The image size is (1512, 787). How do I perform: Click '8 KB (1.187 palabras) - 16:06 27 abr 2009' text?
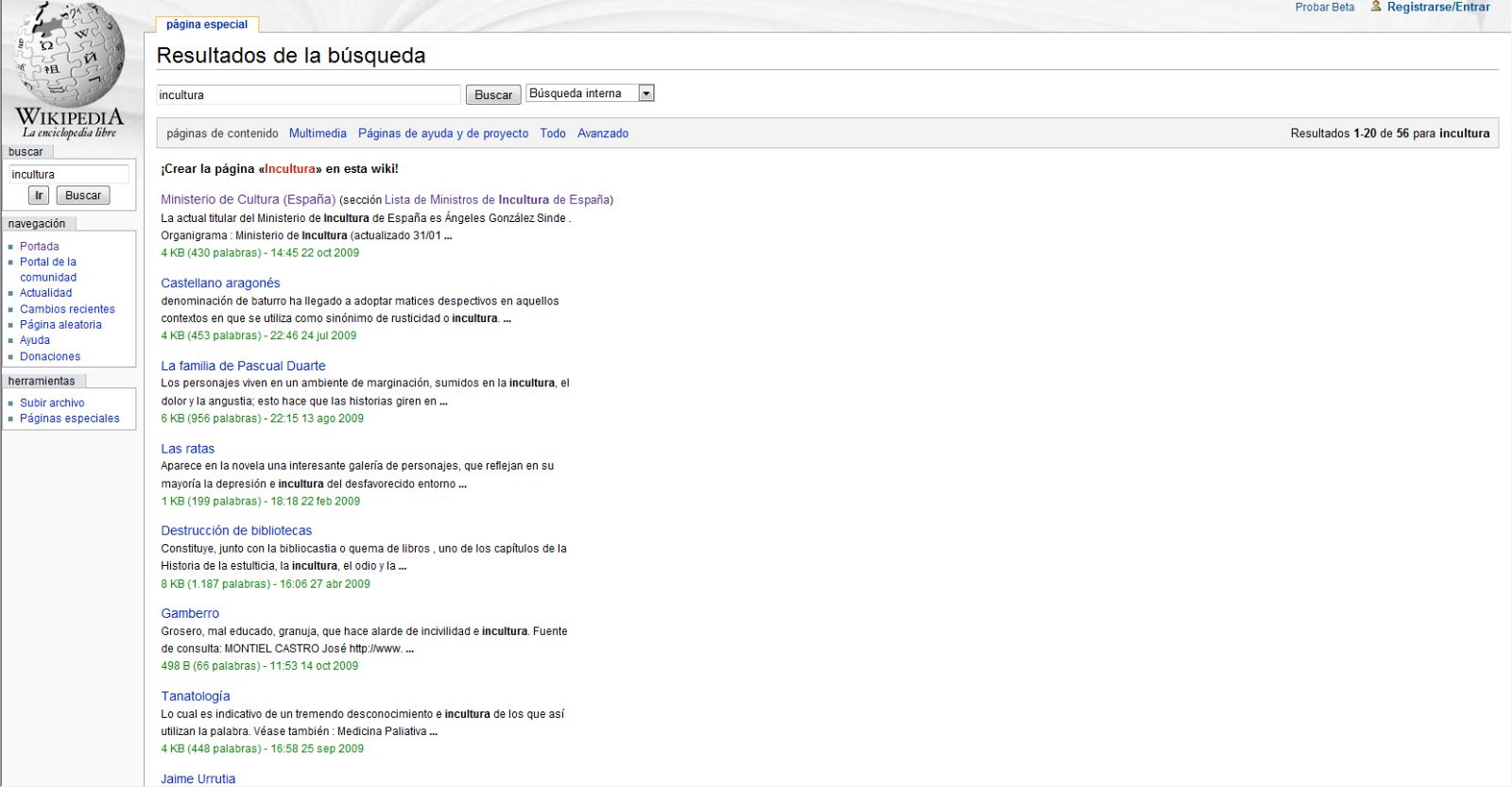point(266,584)
